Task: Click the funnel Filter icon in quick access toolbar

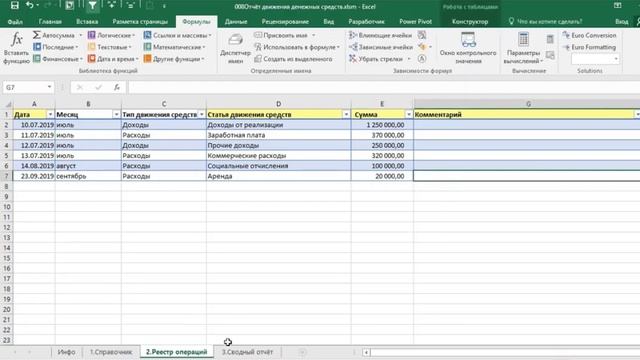Action: click(x=93, y=5)
